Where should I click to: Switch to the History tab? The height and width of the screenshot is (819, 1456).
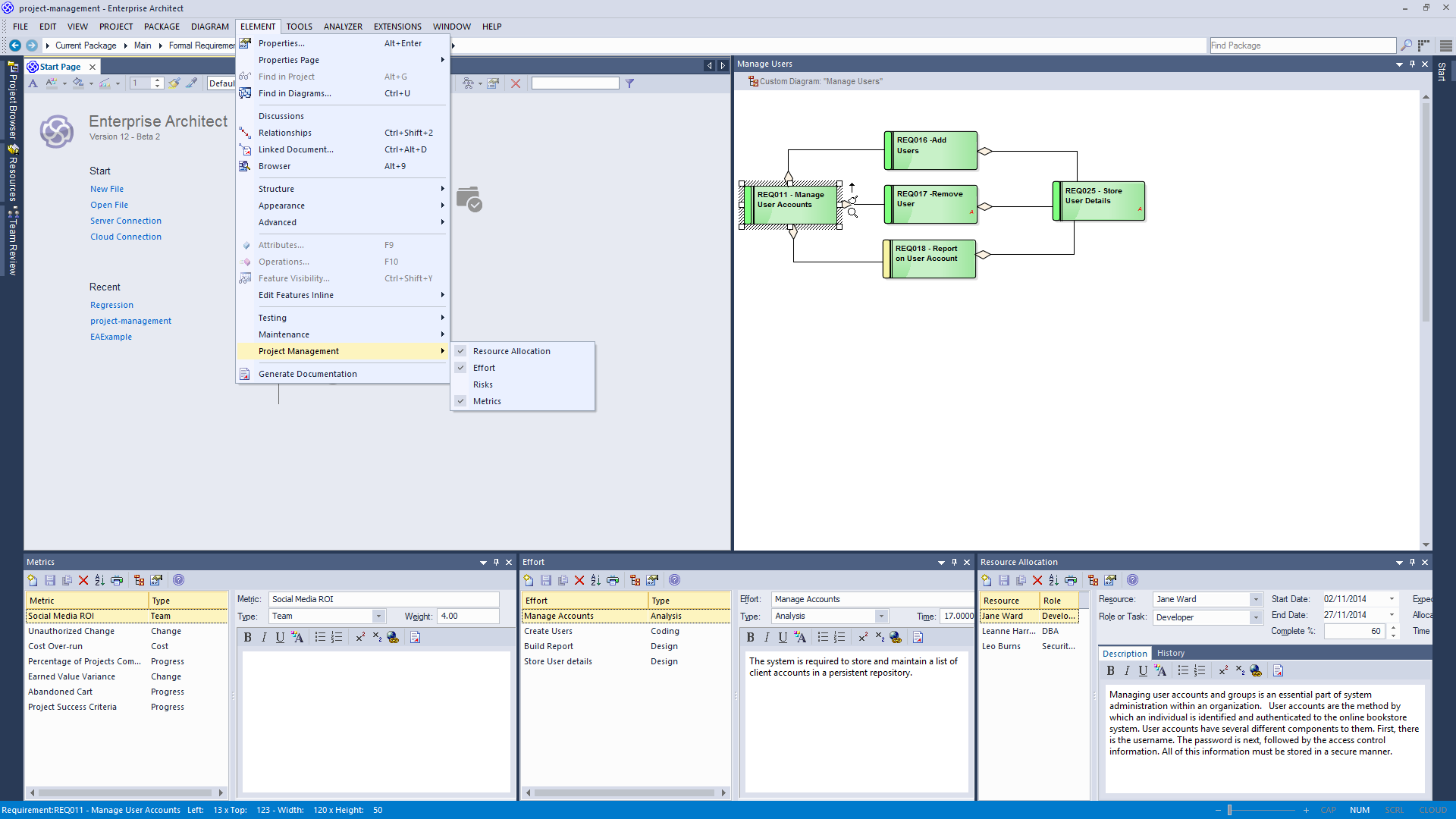1170,653
